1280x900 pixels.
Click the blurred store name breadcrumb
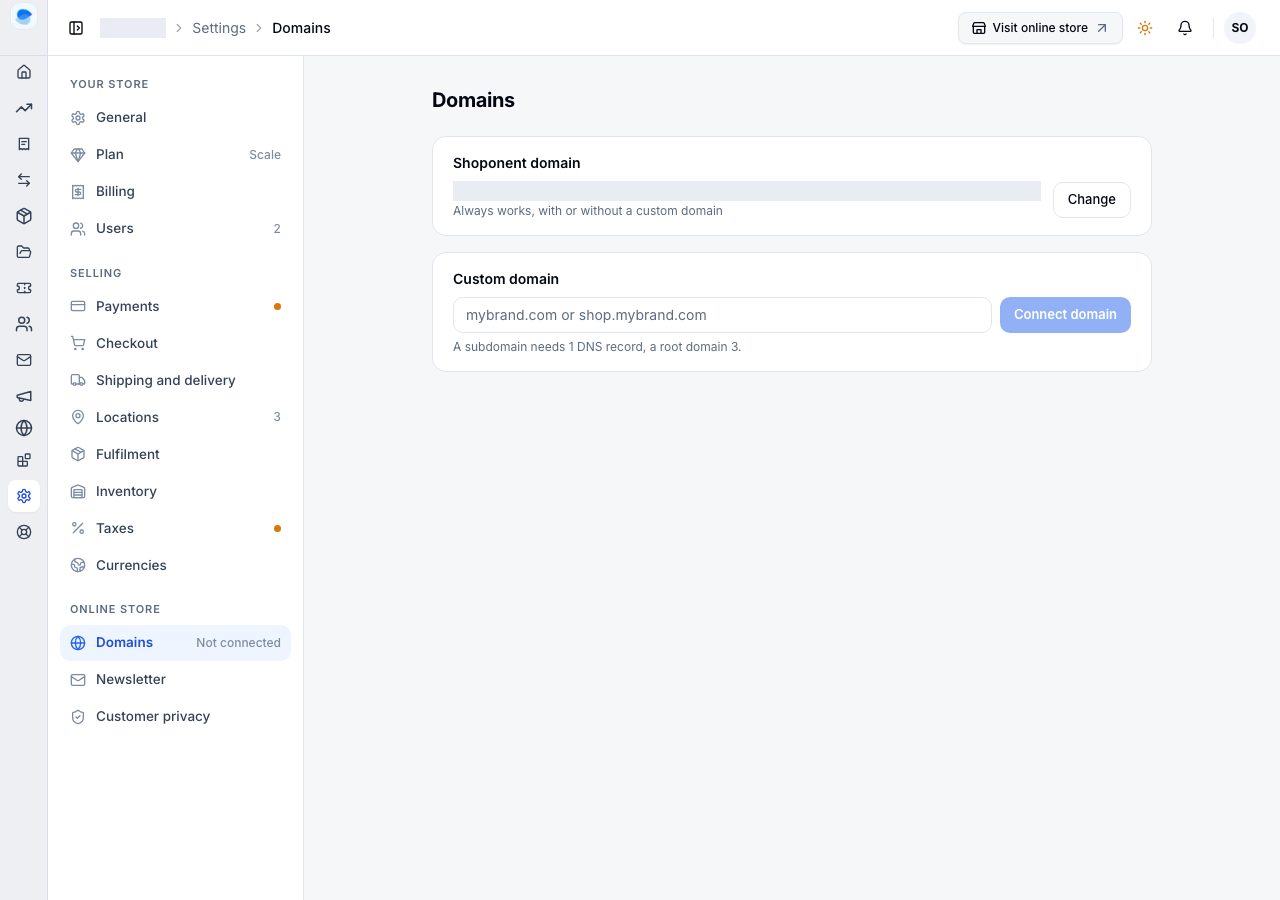(133, 28)
